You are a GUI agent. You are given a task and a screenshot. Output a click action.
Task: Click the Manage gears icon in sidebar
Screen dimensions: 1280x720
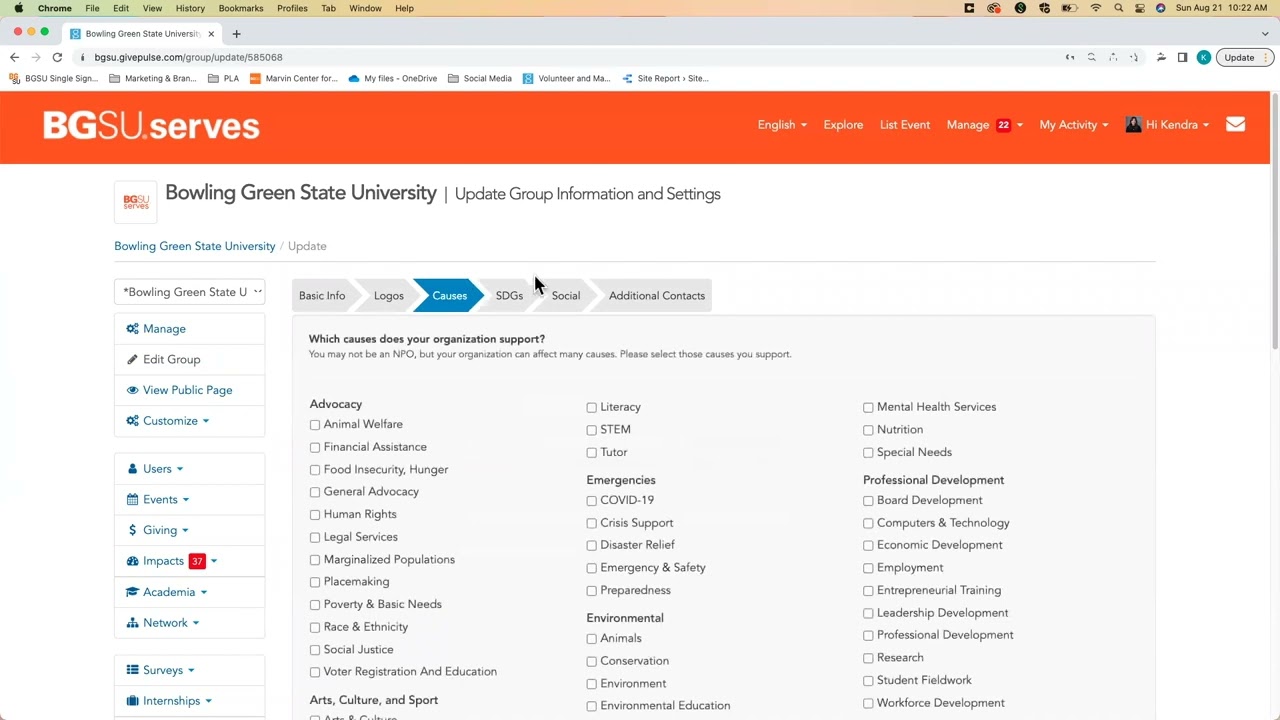point(132,329)
